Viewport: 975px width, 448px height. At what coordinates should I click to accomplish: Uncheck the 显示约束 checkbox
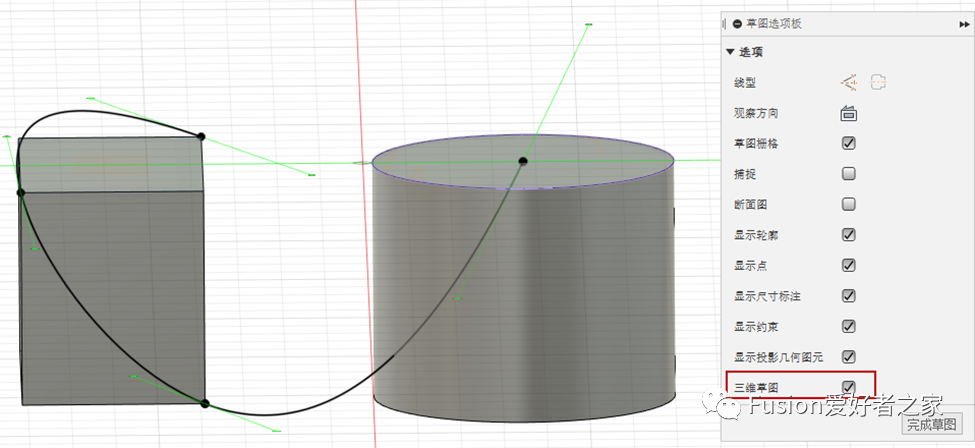[x=849, y=326]
